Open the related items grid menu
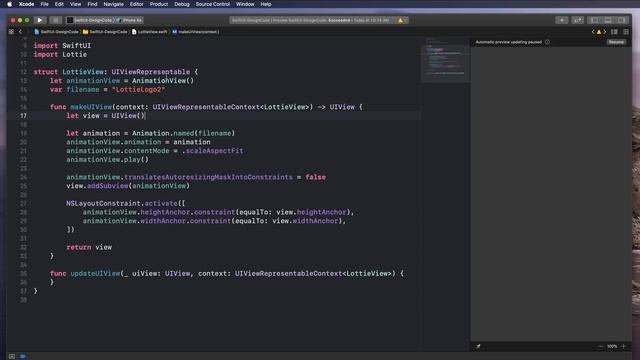The image size is (640, 360). coord(11,32)
